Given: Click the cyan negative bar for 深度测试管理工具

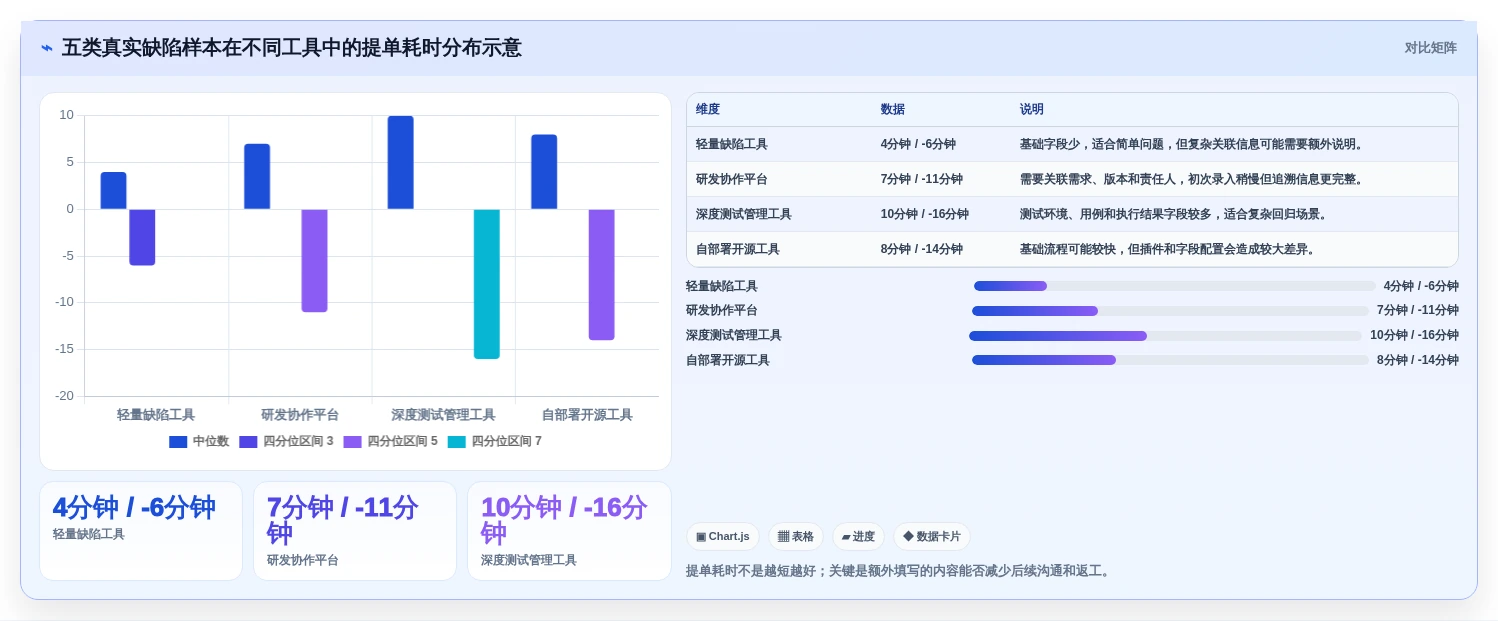Looking at the screenshot, I should coord(487,284).
